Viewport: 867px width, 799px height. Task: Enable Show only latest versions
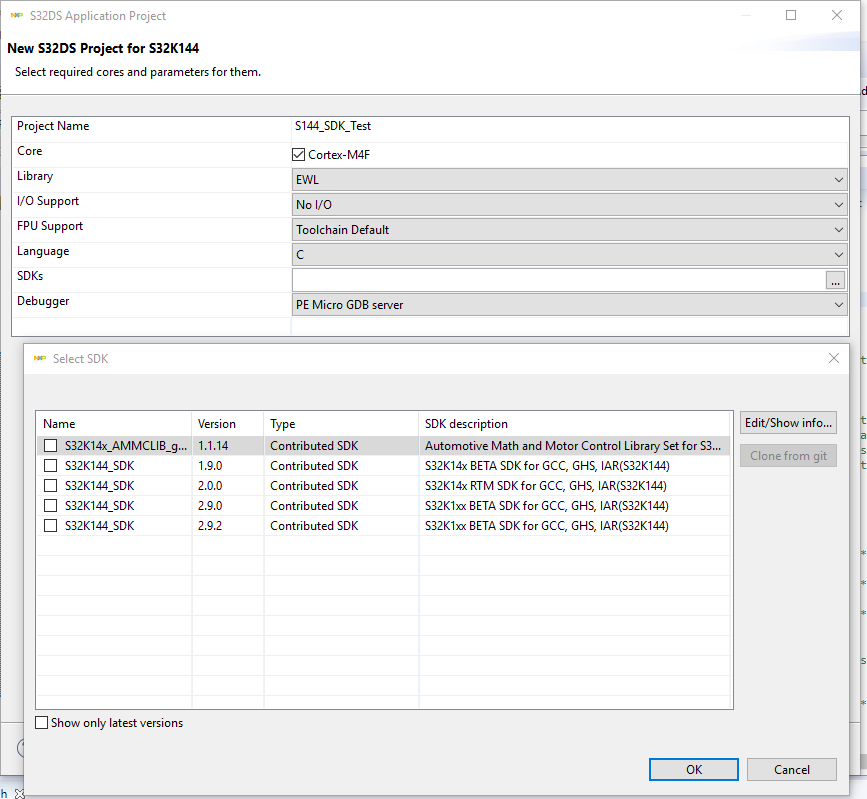coord(42,723)
